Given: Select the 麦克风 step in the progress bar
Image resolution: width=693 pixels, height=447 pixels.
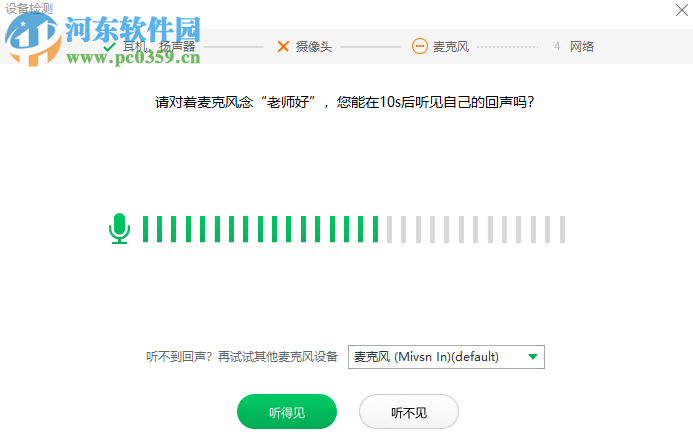Looking at the screenshot, I should click(451, 46).
